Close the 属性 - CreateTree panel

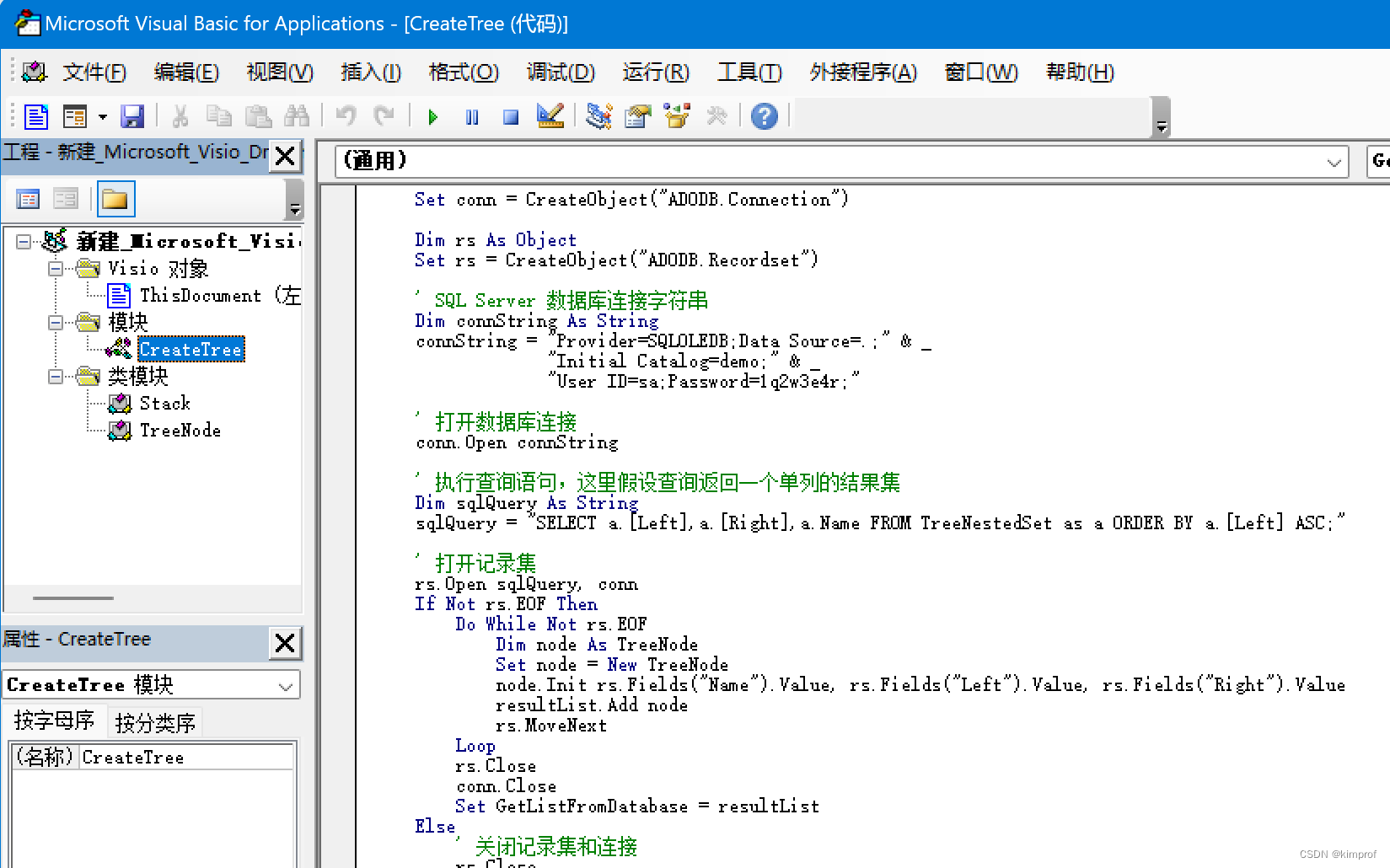click(x=286, y=644)
